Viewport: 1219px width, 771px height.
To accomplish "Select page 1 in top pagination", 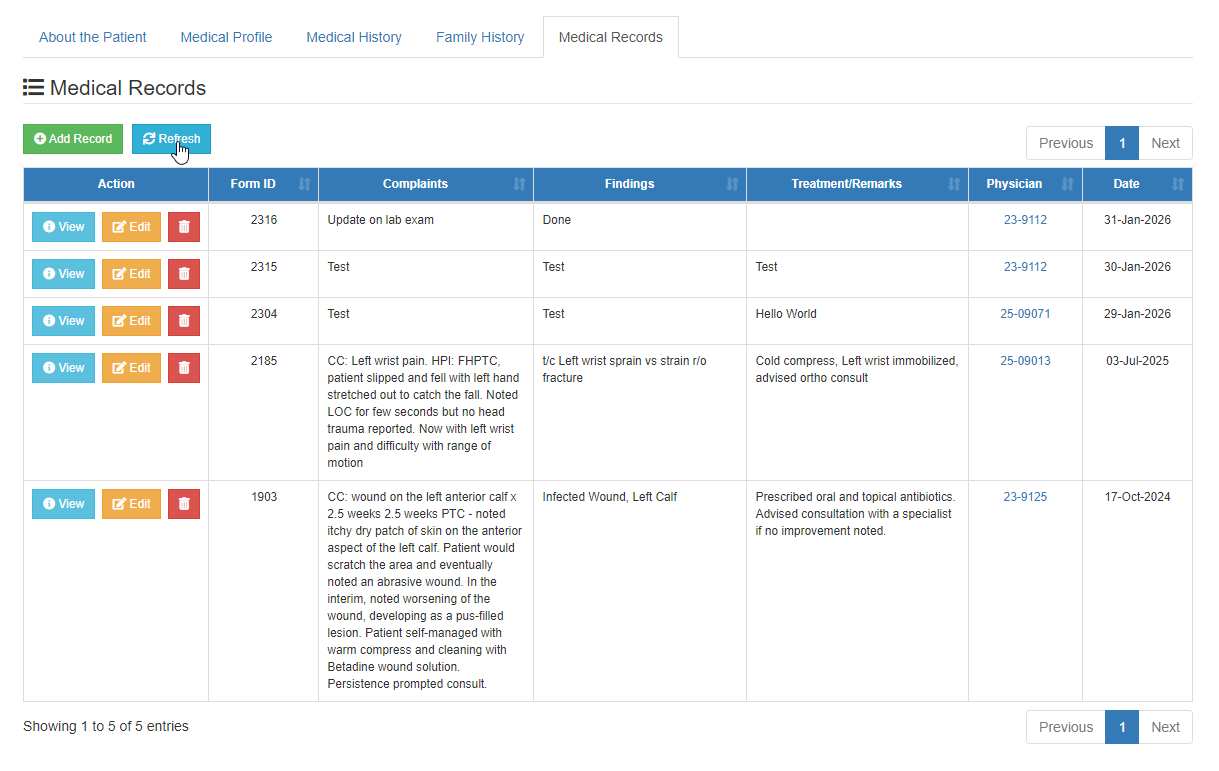I will pos(1122,143).
